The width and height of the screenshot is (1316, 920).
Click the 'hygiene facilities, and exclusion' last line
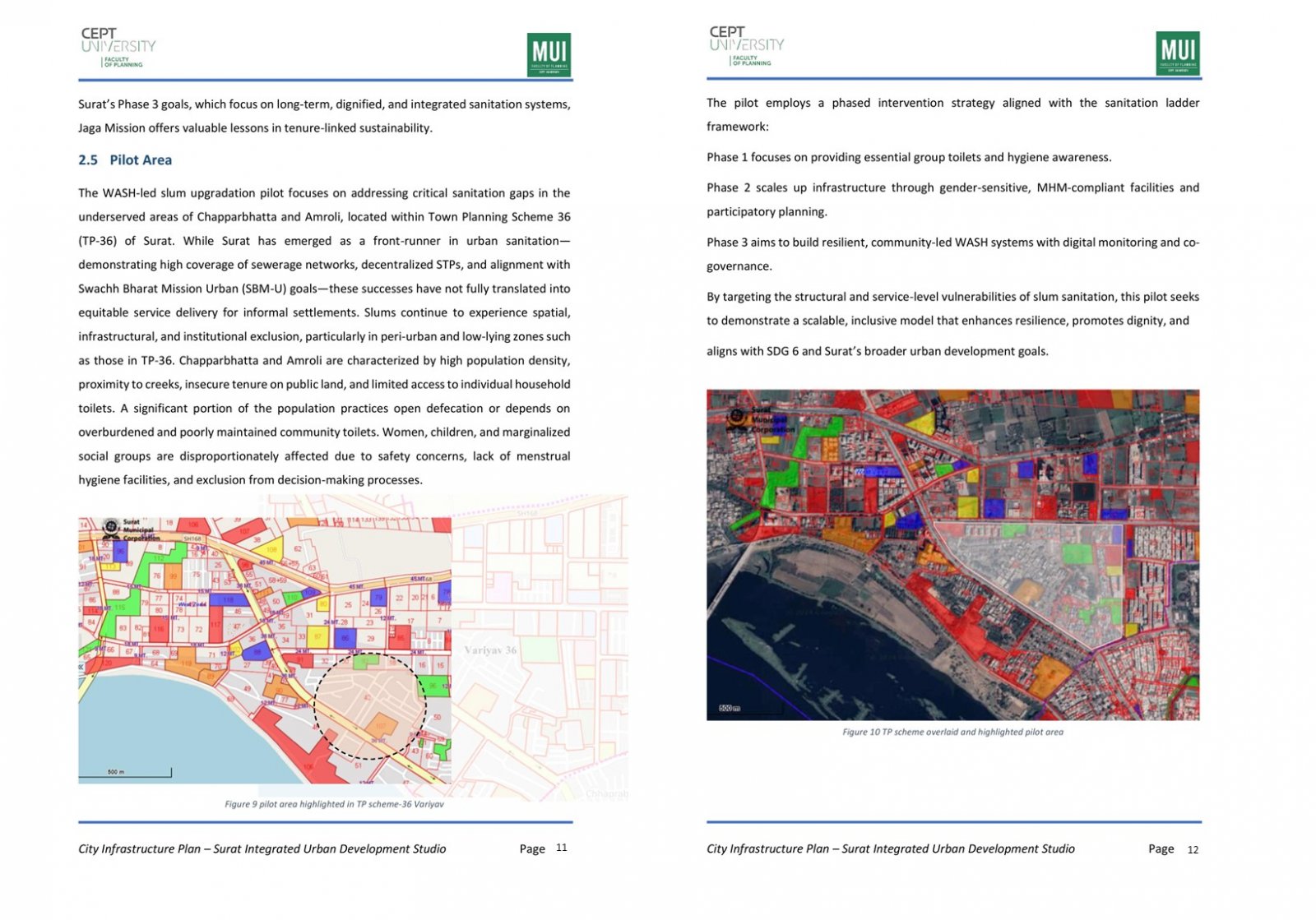point(250,480)
